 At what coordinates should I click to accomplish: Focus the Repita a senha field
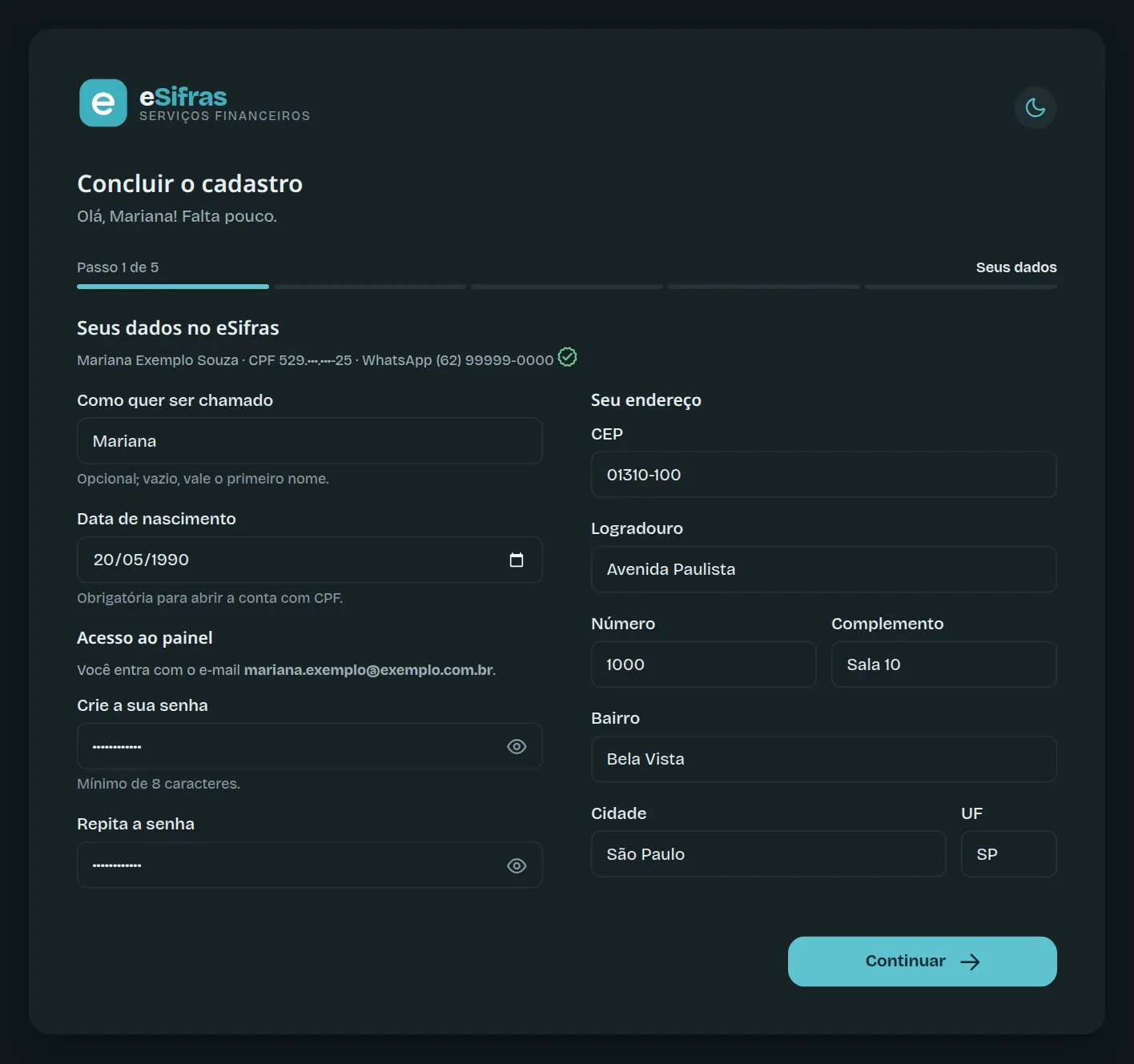pyautogui.click(x=310, y=865)
